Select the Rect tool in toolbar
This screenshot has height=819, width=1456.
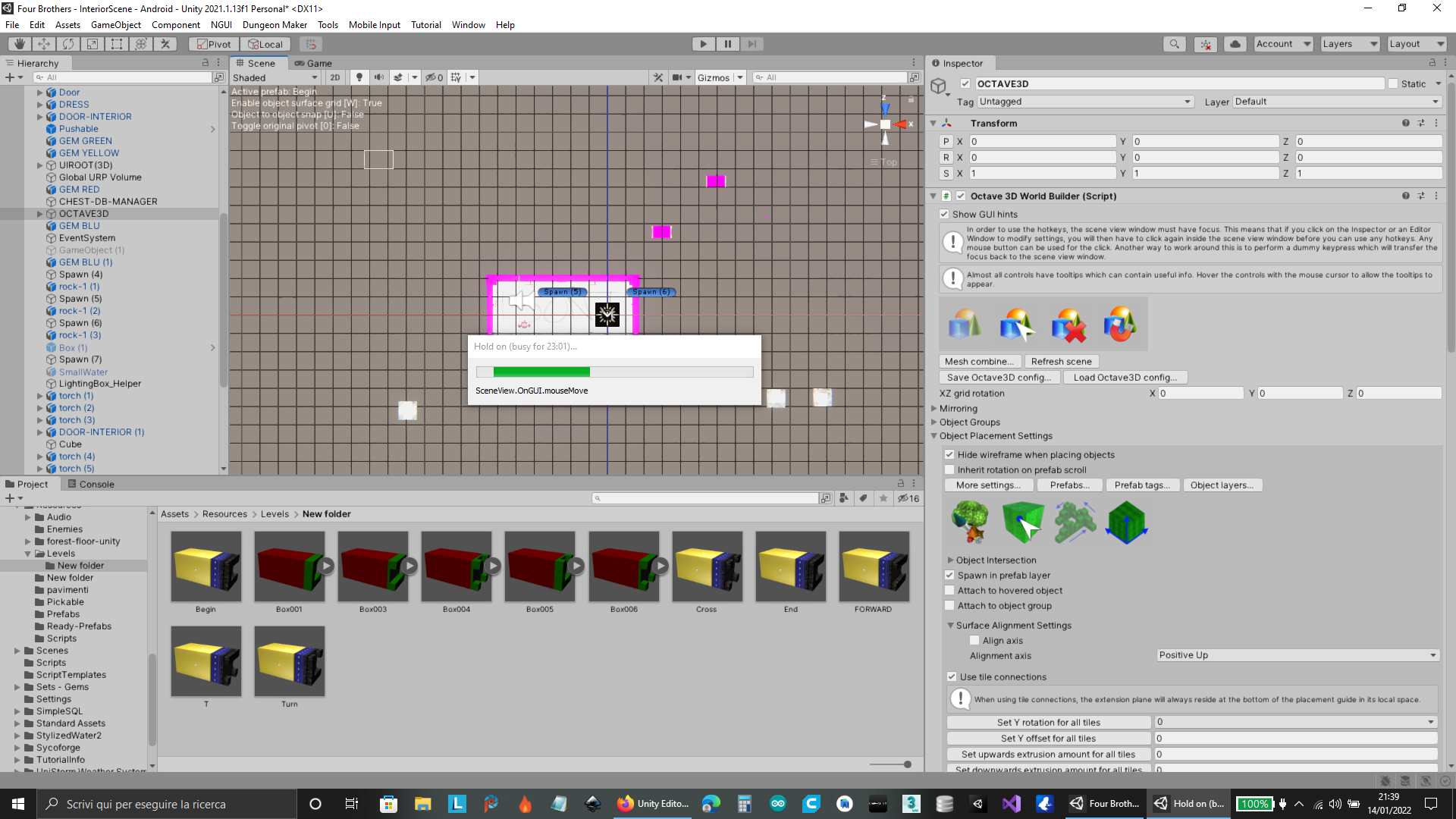(x=117, y=44)
